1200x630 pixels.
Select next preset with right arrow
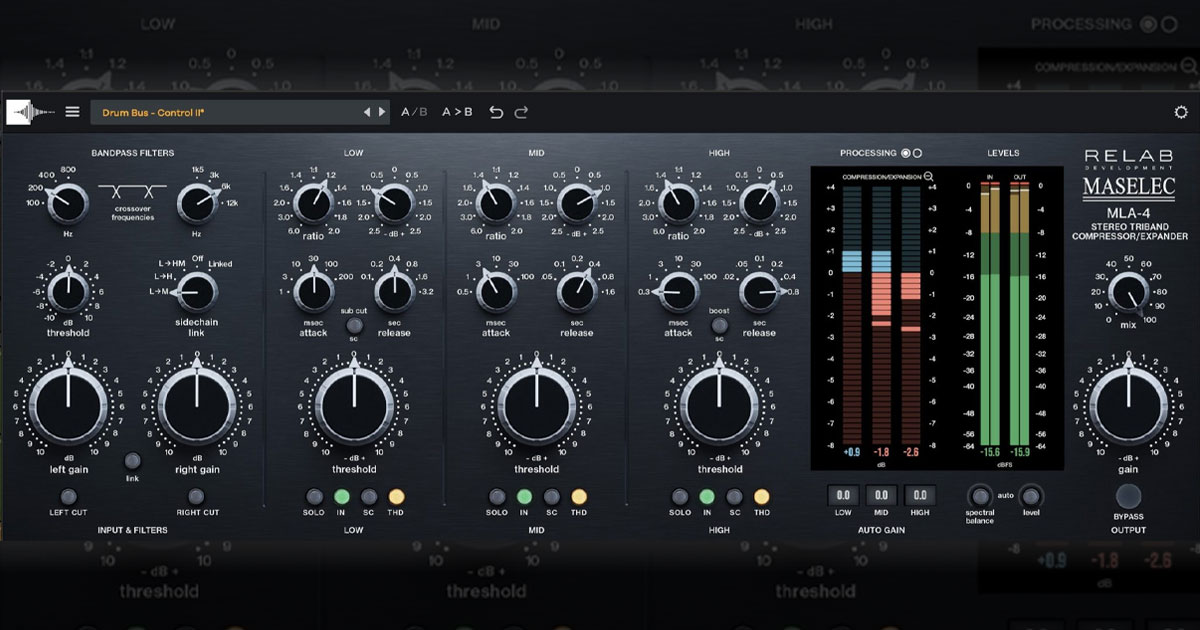click(x=381, y=112)
